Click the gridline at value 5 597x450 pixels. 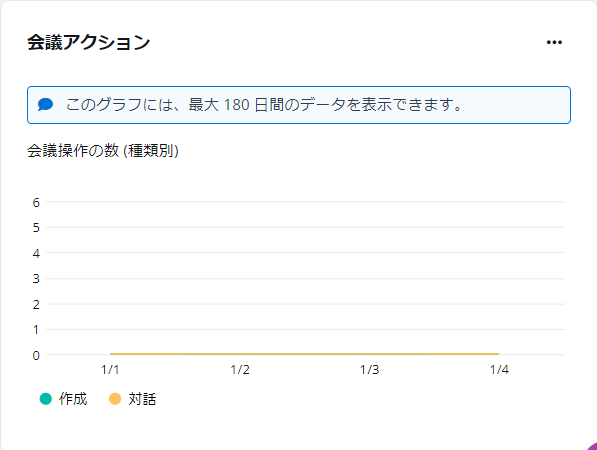pyautogui.click(x=305, y=227)
